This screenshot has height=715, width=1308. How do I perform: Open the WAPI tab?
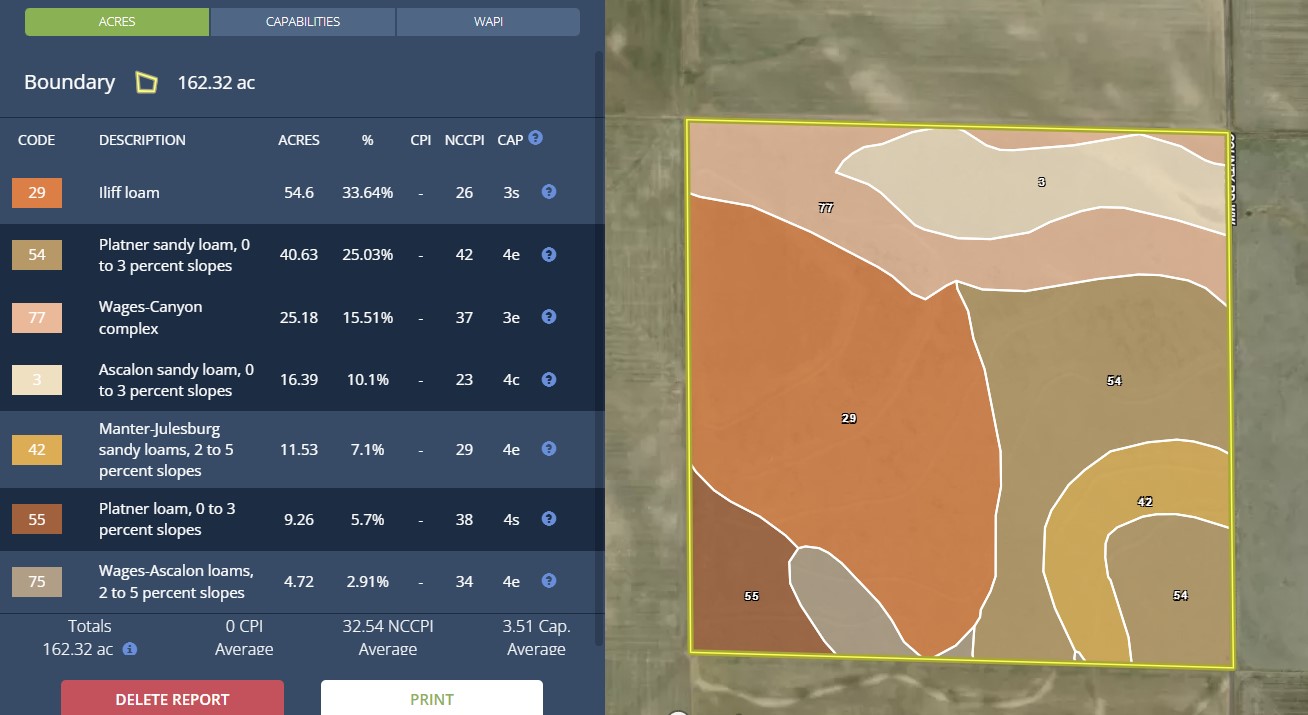point(488,22)
